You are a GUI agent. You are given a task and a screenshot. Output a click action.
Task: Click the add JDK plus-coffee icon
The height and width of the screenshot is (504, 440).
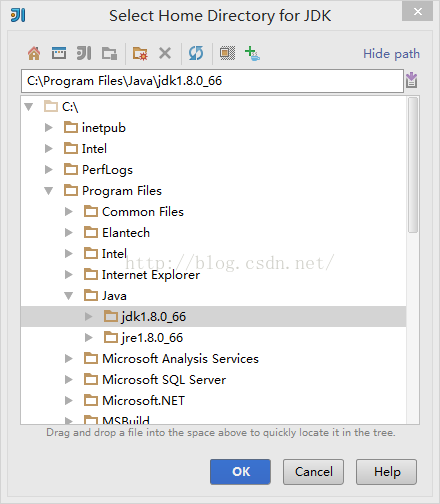coord(252,53)
